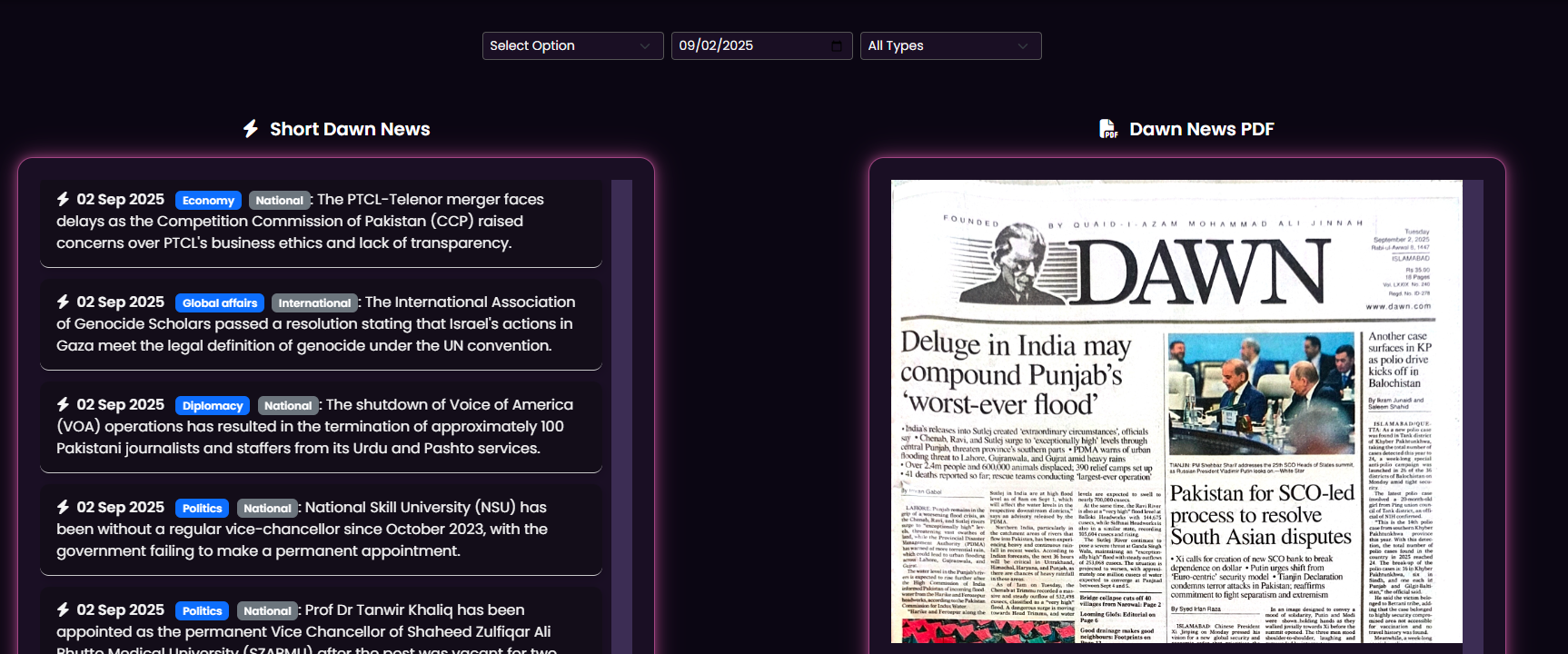Click the National badge on PTCL-Telenor news
The width and height of the screenshot is (1568, 654).
pyautogui.click(x=279, y=201)
